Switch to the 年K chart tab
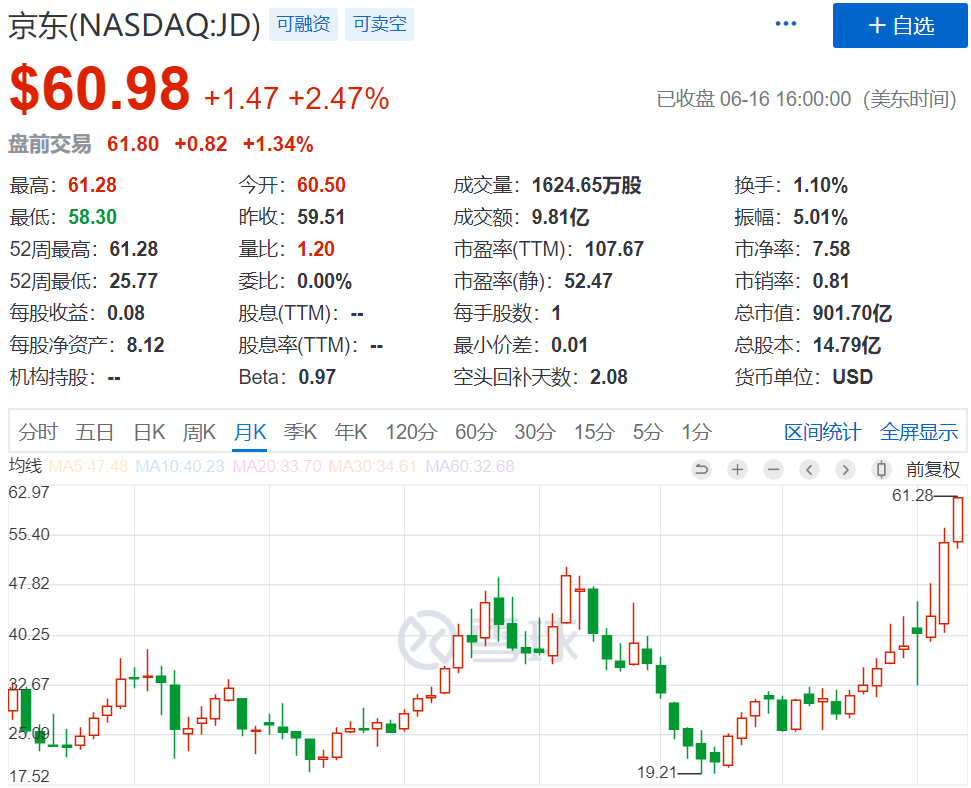 tap(350, 432)
